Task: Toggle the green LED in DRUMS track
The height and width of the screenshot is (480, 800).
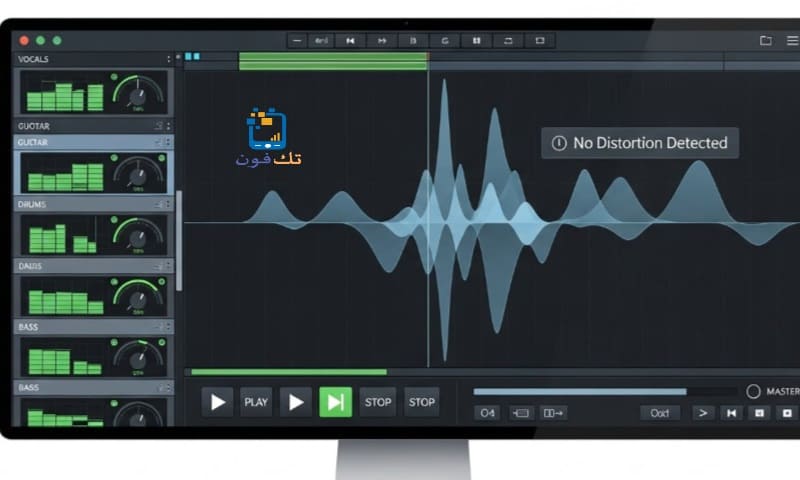Action: tap(114, 220)
